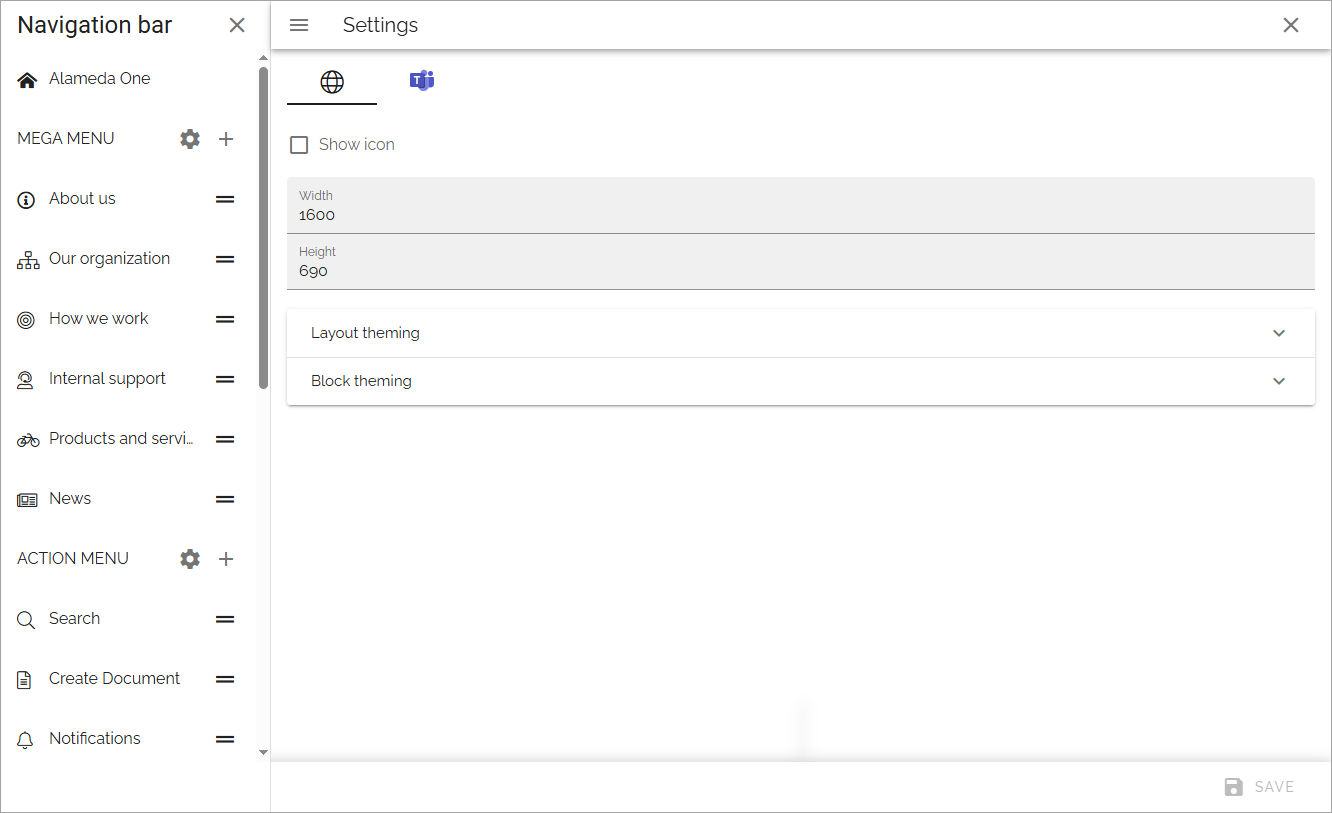The height and width of the screenshot is (813, 1332).
Task: Open Action Menu settings gear
Action: (x=190, y=559)
